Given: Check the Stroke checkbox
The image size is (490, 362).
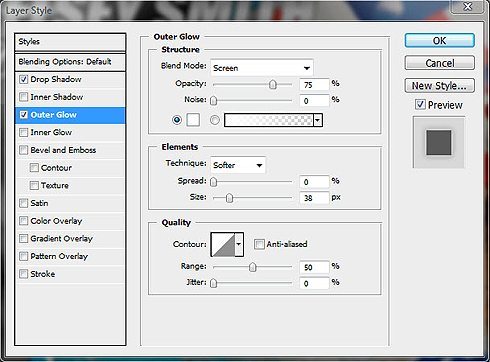Looking at the screenshot, I should (x=23, y=274).
